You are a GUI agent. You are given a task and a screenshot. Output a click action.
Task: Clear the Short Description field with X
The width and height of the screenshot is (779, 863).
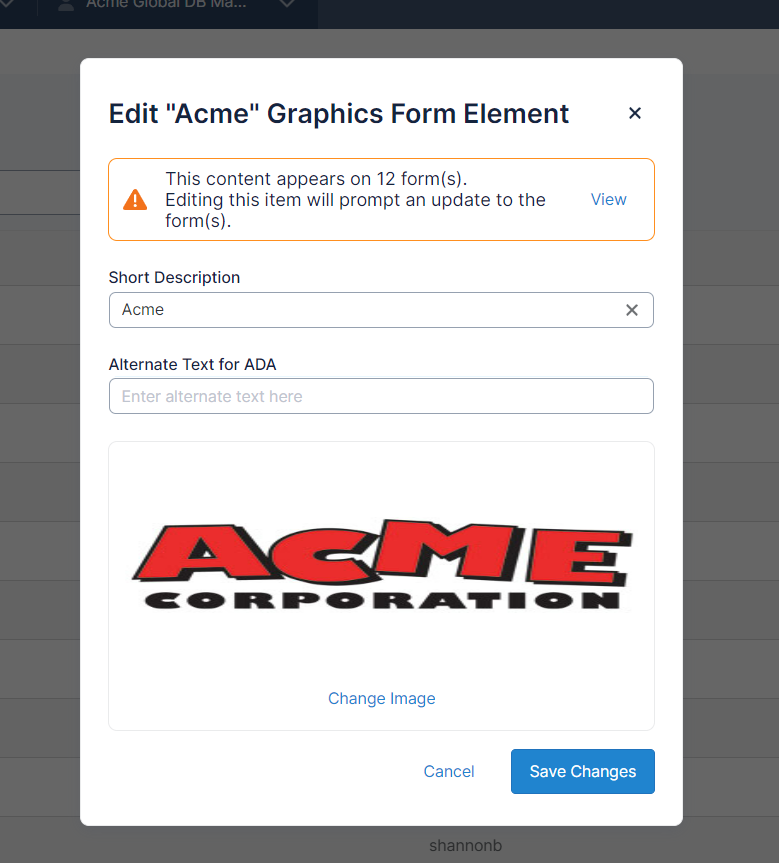pos(632,310)
